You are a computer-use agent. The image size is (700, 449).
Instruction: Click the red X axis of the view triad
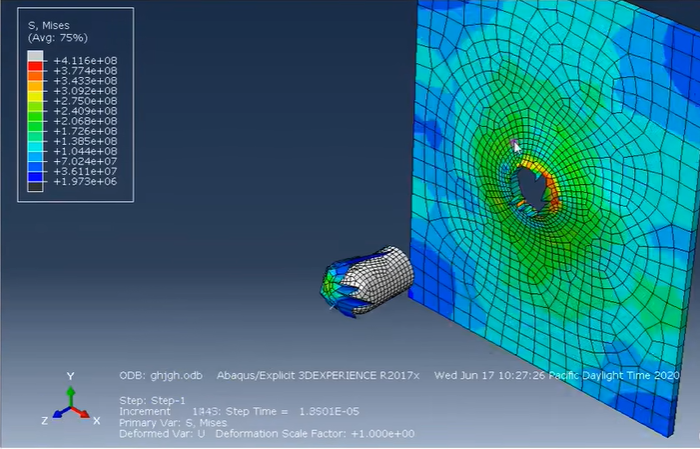click(81, 412)
